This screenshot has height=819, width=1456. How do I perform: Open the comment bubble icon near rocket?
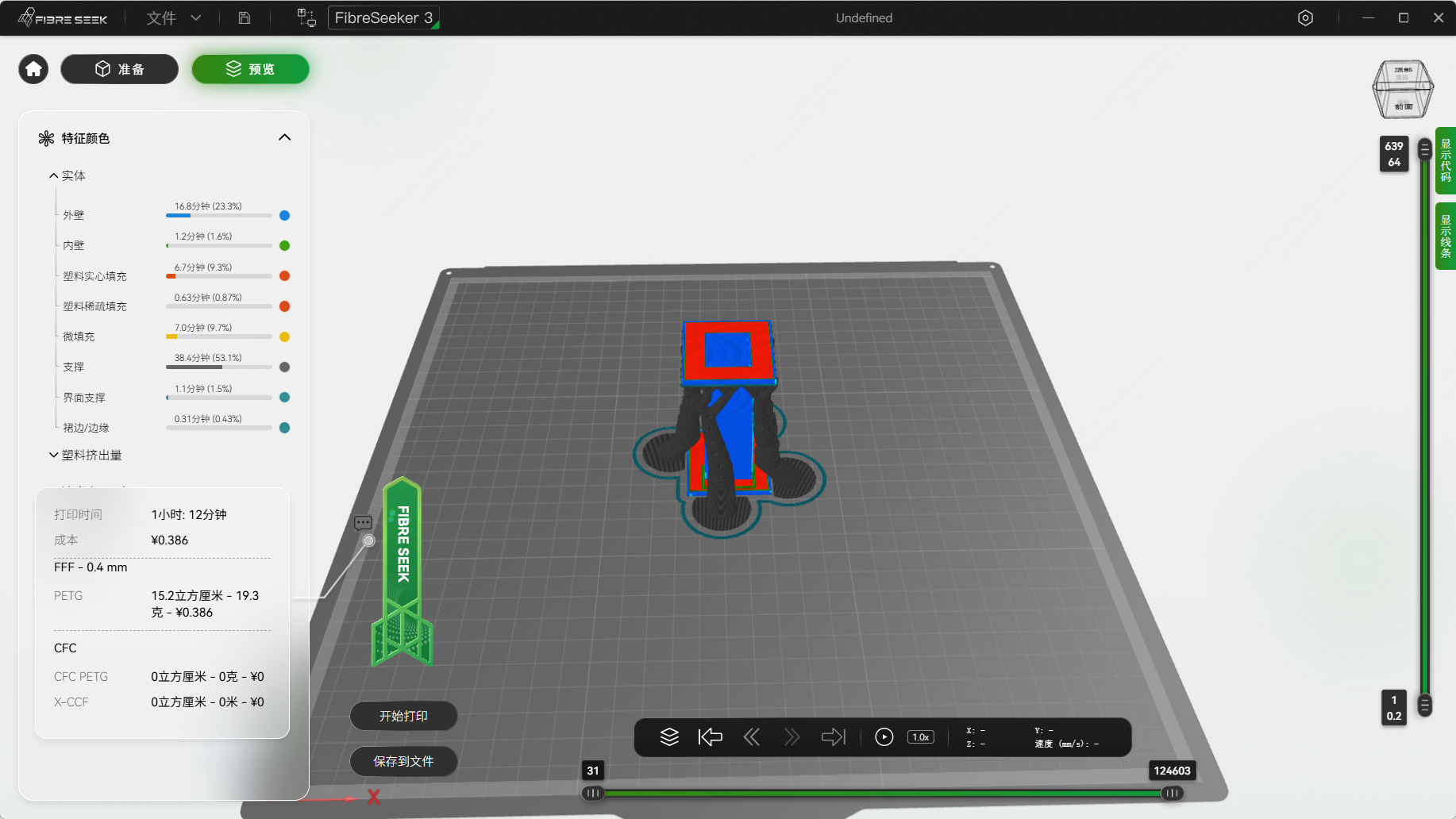(x=363, y=523)
